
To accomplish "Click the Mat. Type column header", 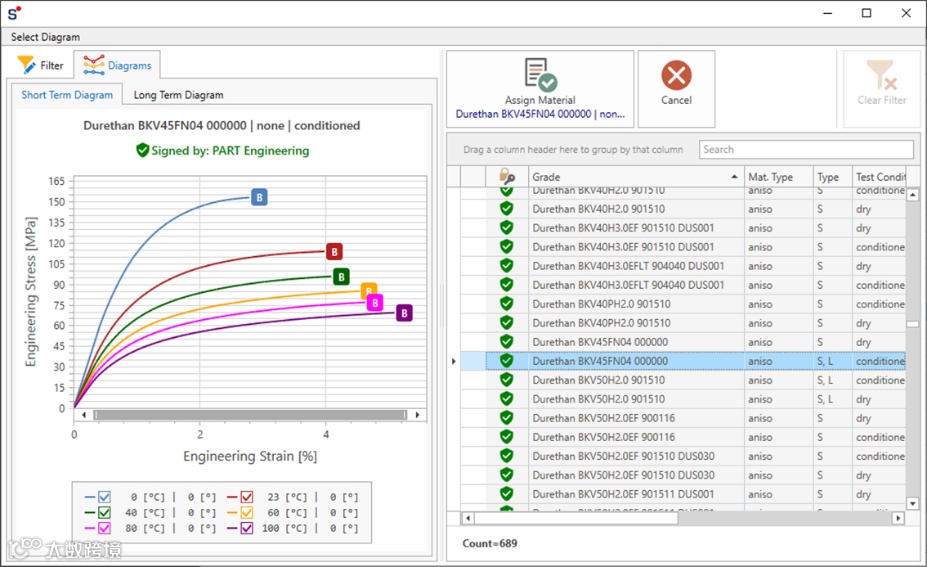I will [778, 177].
